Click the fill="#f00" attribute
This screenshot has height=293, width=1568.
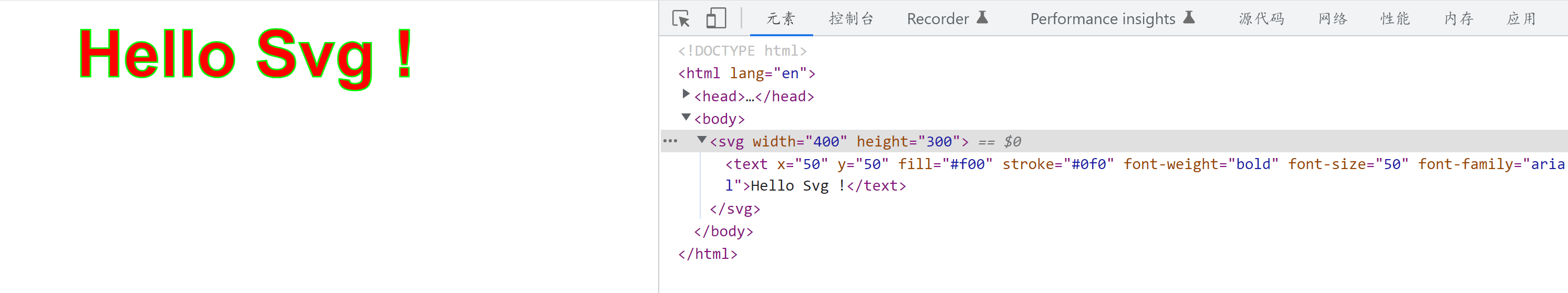[x=946, y=164]
